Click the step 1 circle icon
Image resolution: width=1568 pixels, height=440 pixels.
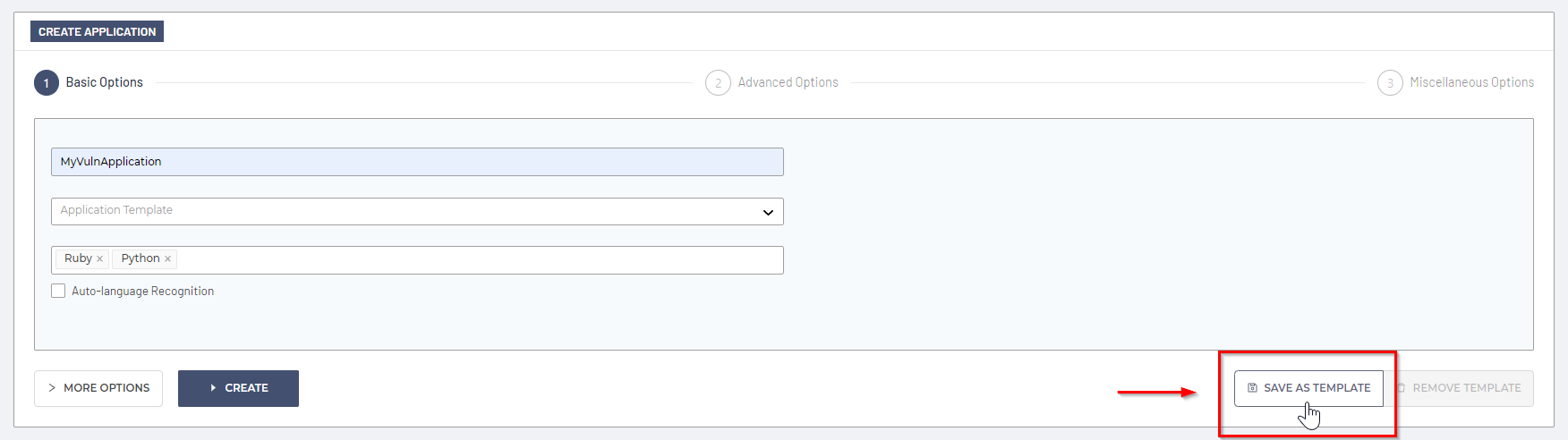(47, 83)
